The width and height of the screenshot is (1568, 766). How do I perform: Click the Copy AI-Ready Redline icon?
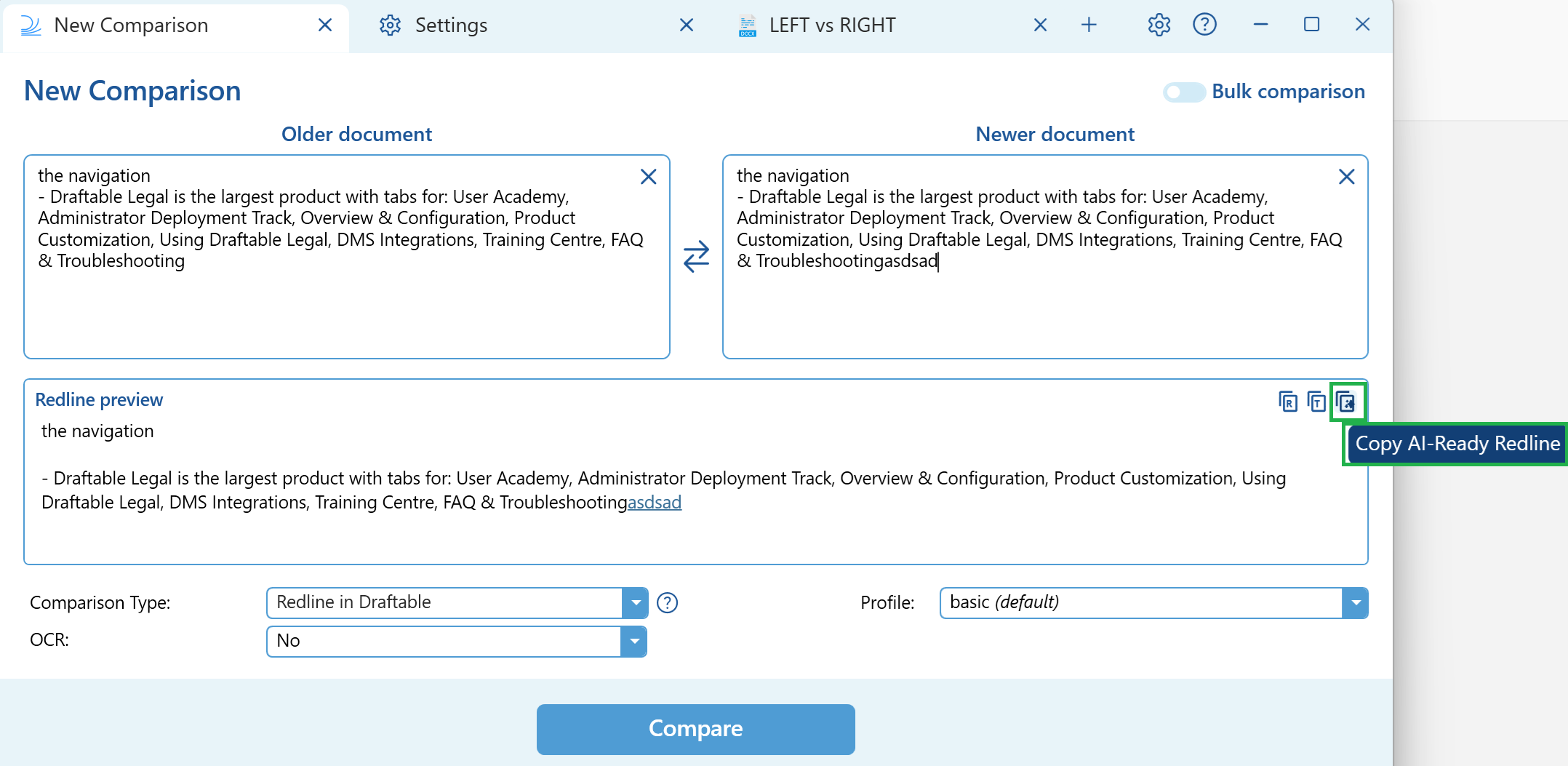pos(1346,402)
